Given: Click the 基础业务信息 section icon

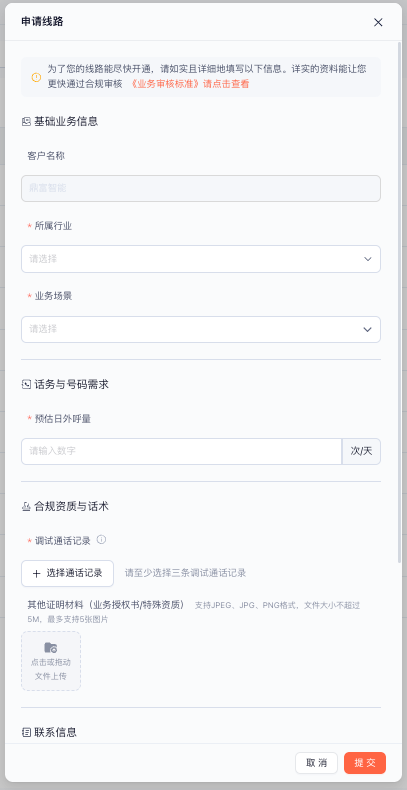Looking at the screenshot, I should [x=26, y=121].
